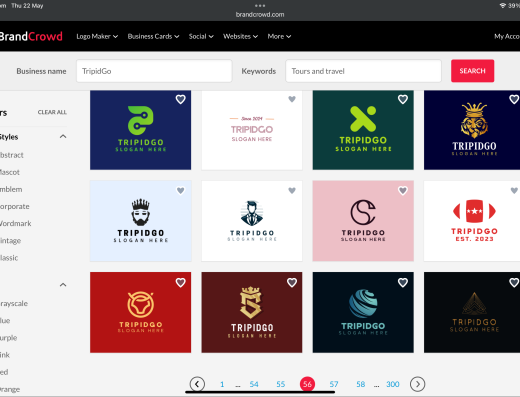The width and height of the screenshot is (520, 397).
Task: Filter by Purple color
Action: click(9, 338)
